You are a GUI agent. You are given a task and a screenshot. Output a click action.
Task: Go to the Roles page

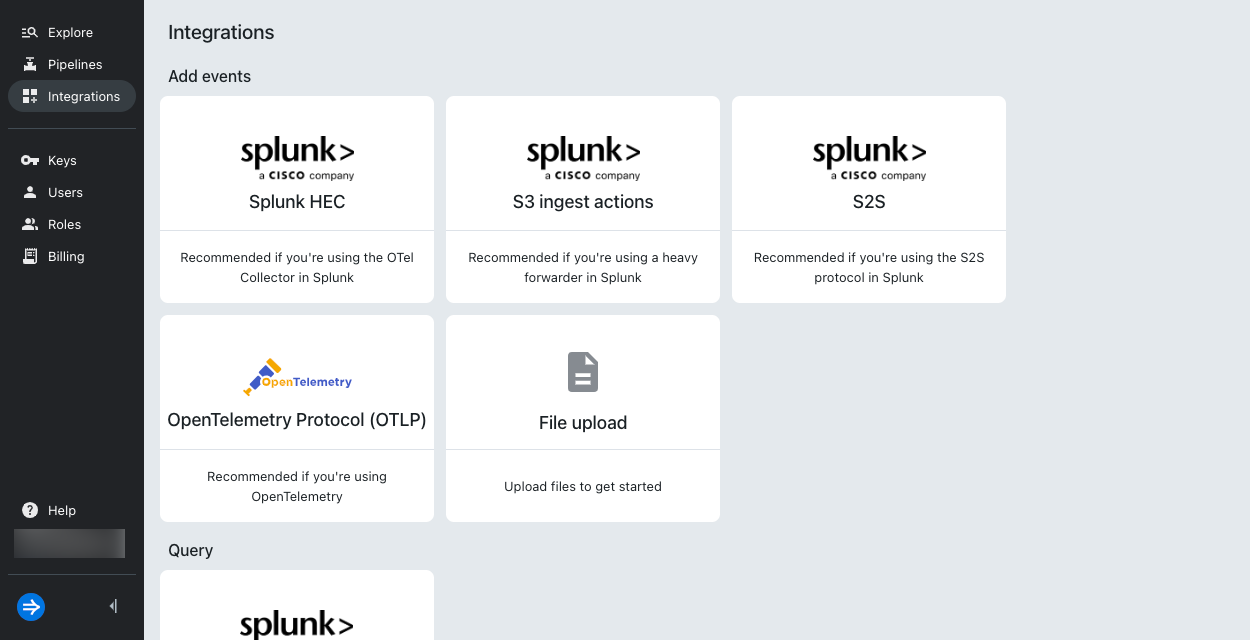(x=72, y=224)
